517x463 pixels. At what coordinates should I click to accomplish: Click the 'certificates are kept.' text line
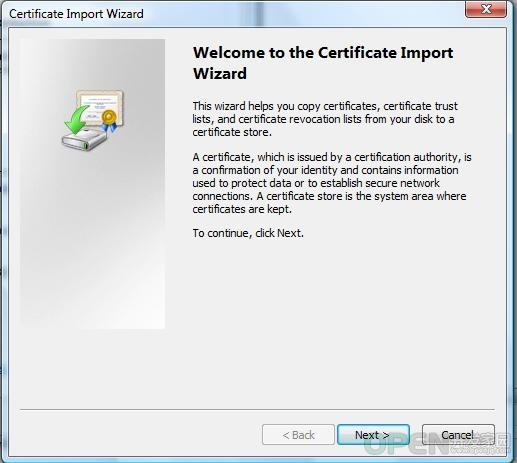click(x=242, y=209)
